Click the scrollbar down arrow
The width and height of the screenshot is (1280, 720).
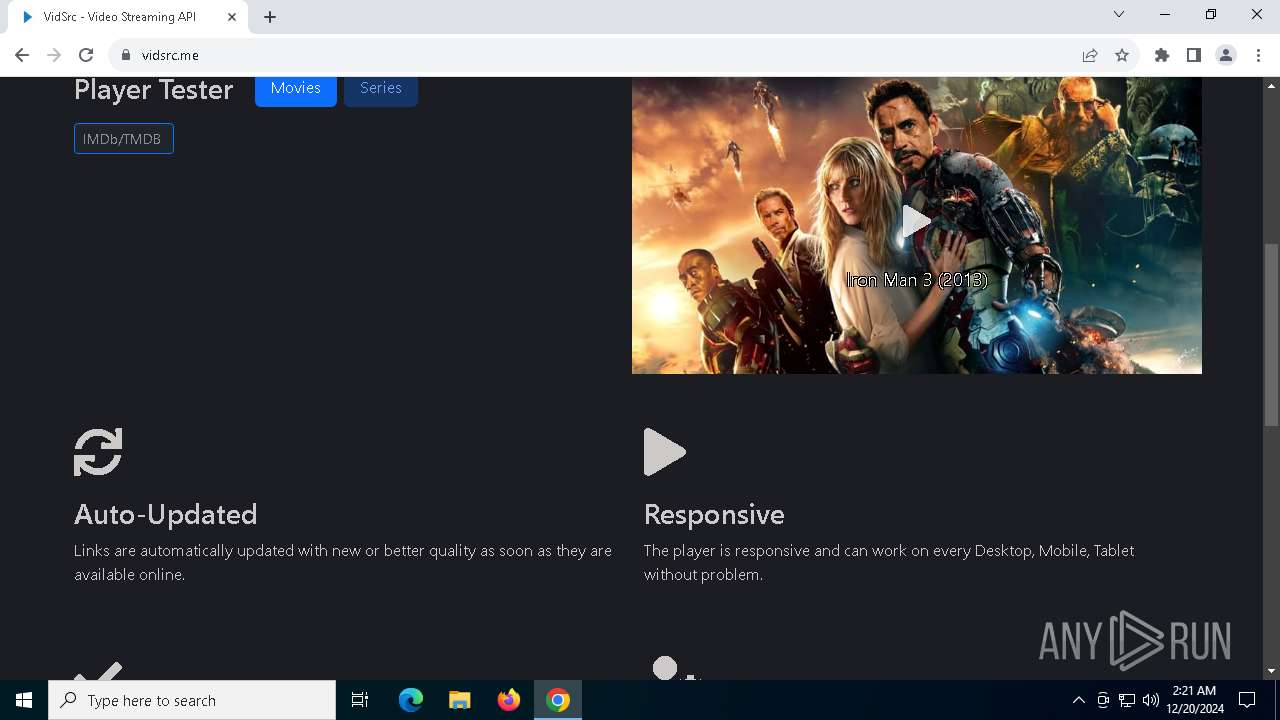click(1271, 671)
